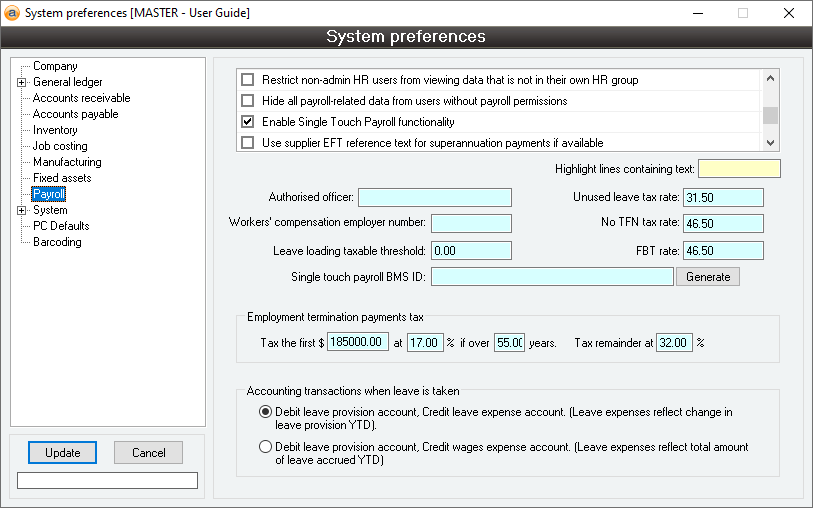Click the app icon in title bar
Screen dimensions: 813x508
(13, 13)
